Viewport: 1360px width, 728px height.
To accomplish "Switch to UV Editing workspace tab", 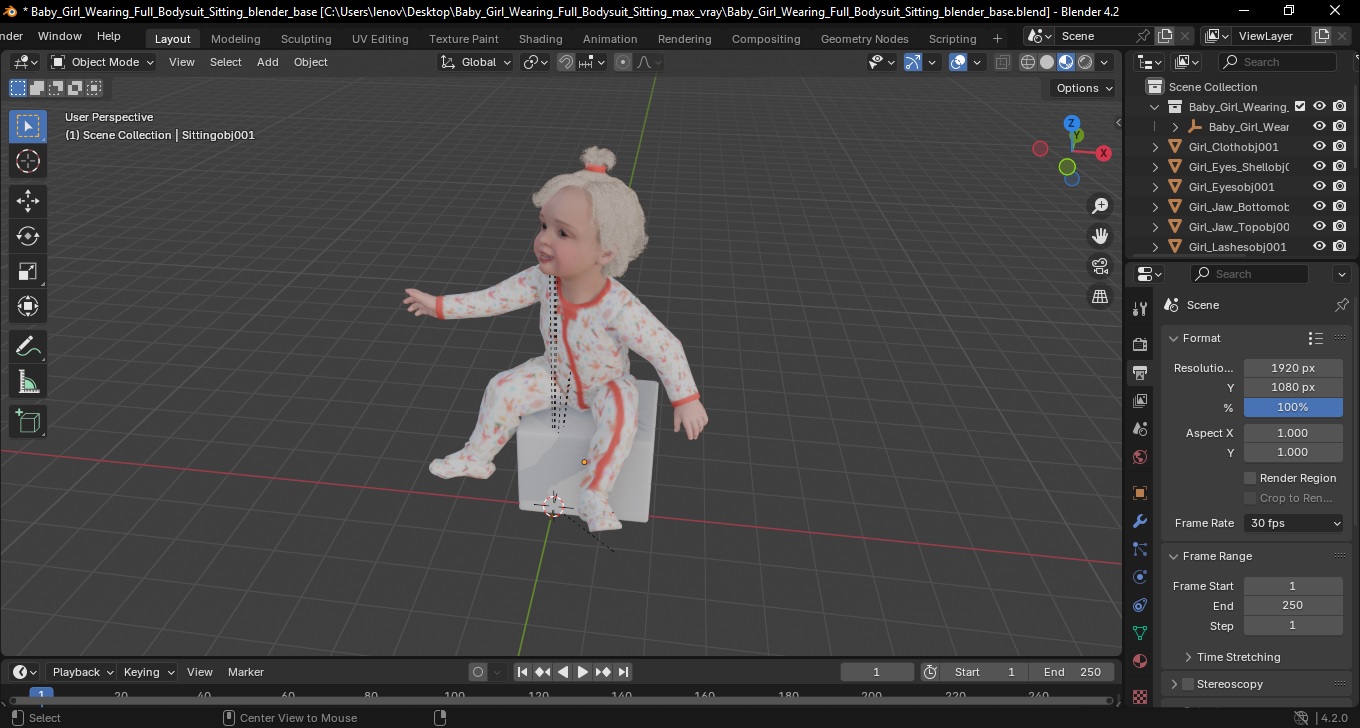I will (380, 39).
